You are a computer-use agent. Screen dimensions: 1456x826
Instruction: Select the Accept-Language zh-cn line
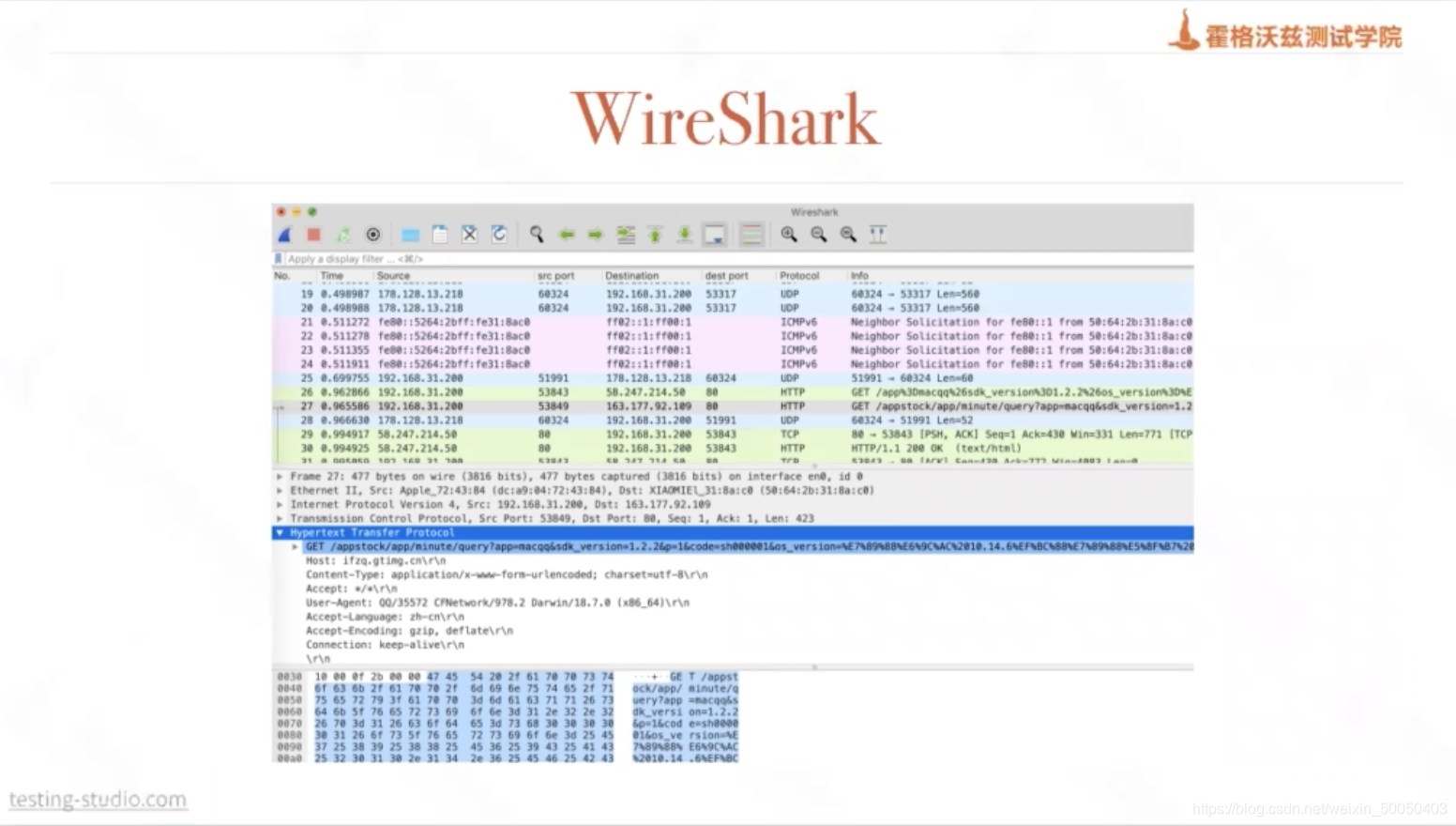point(385,617)
